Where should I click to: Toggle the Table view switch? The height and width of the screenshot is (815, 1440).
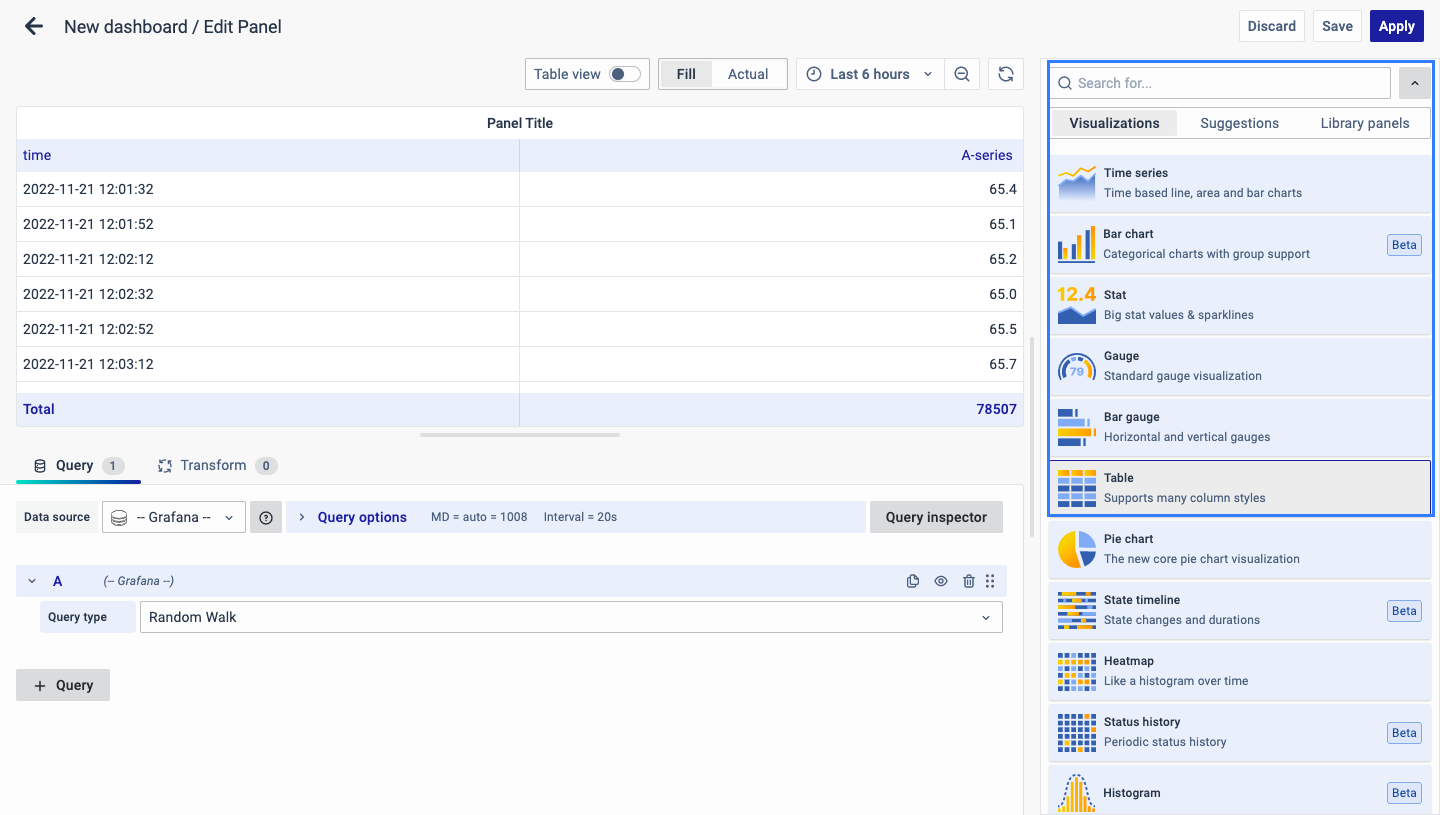pos(625,74)
